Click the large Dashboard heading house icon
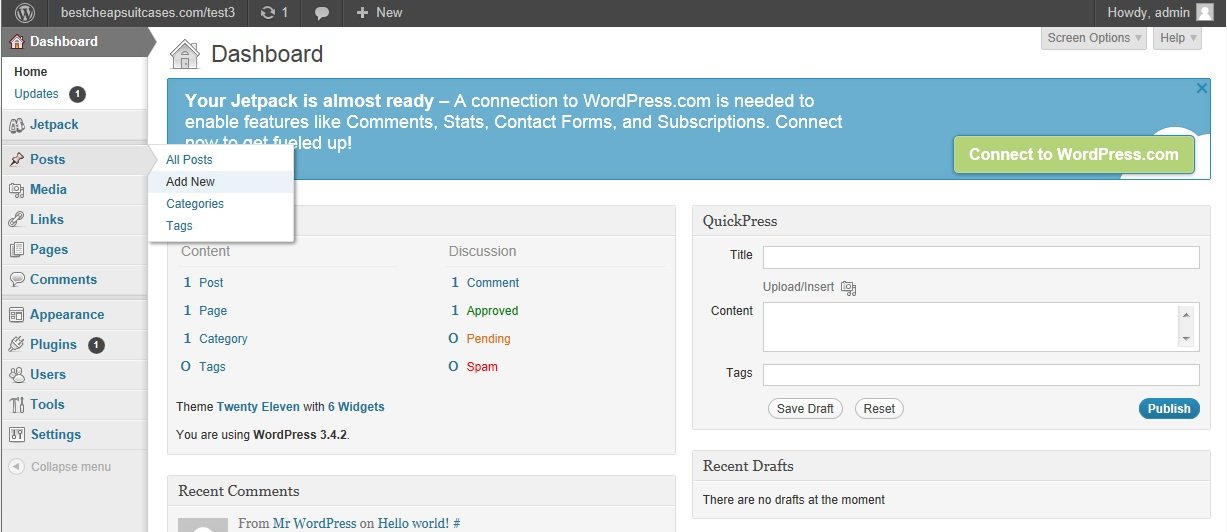1227x532 pixels. click(185, 54)
